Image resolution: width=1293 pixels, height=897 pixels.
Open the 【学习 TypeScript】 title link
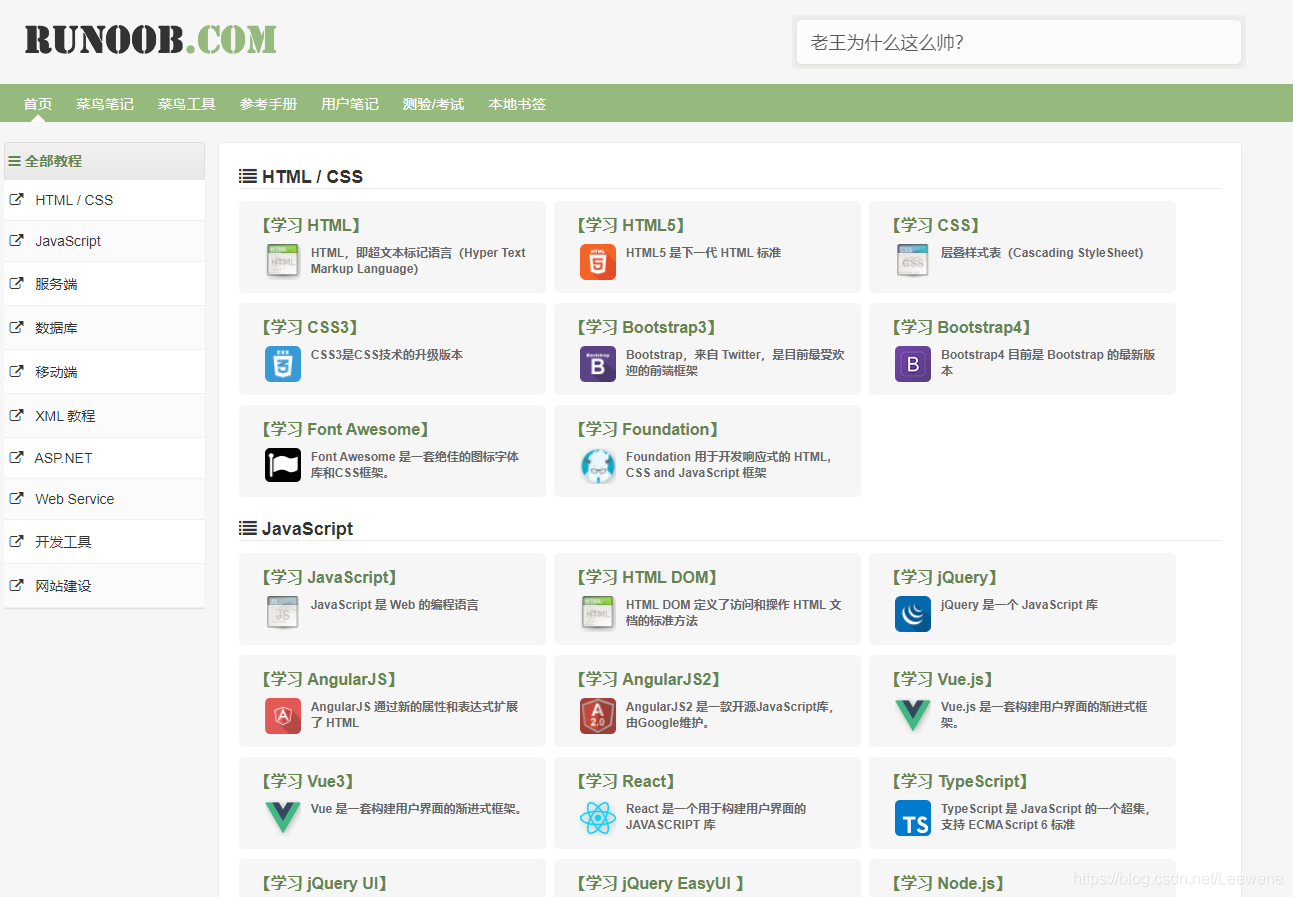(x=960, y=781)
